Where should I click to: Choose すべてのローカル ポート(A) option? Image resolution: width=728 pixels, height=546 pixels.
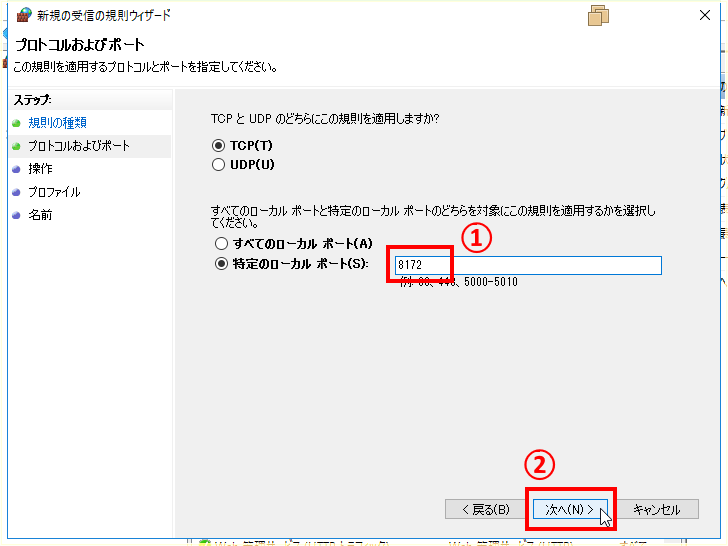point(221,244)
